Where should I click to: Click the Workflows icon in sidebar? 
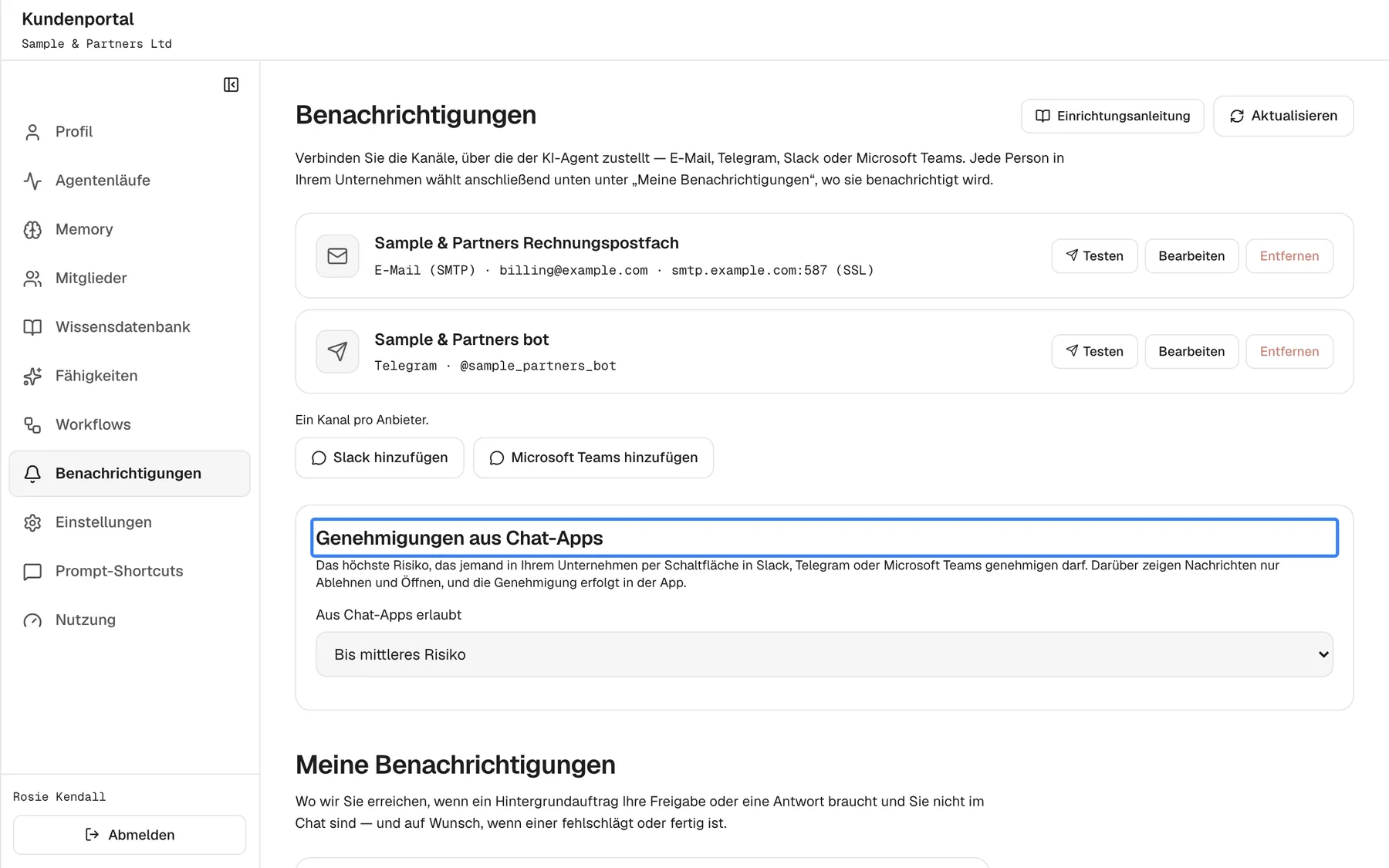(32, 425)
